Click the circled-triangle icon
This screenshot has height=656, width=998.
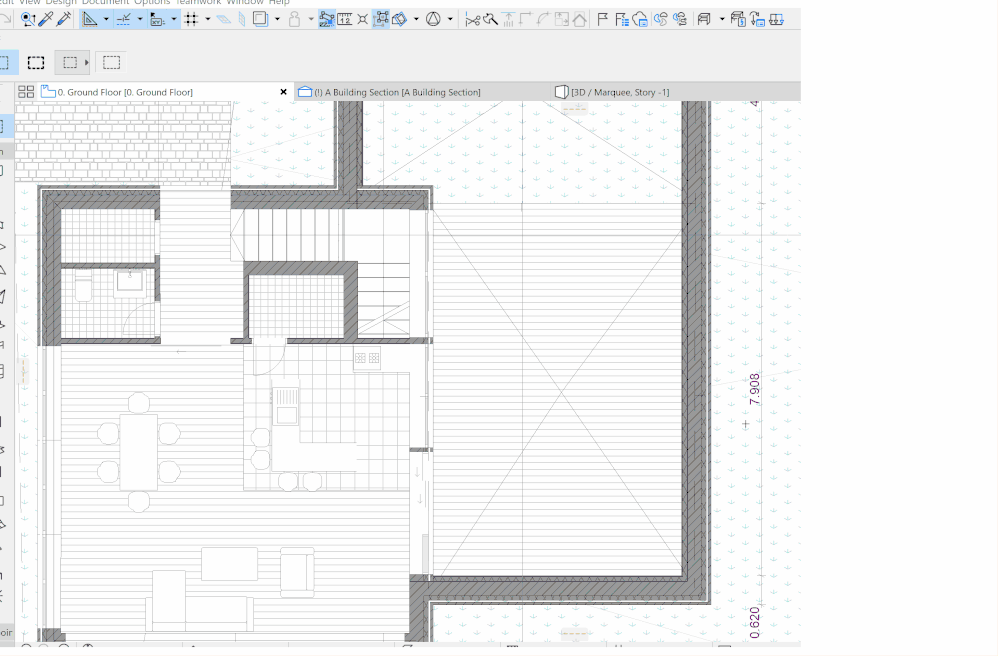[x=433, y=20]
